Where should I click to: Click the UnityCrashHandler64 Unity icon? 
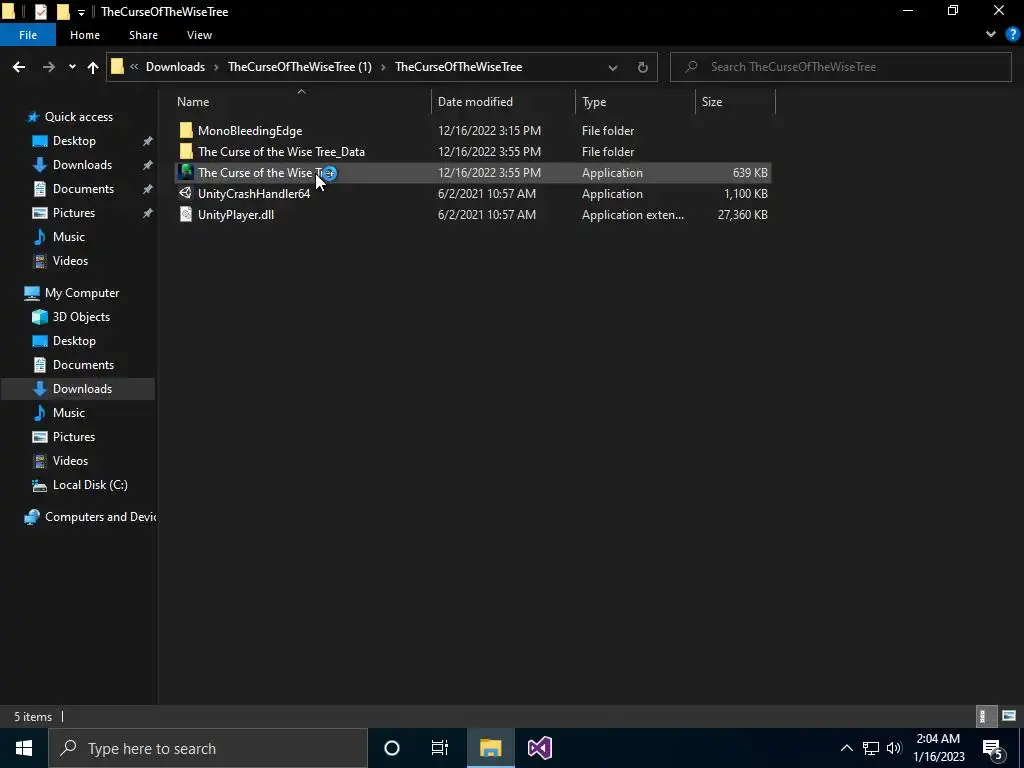186,193
